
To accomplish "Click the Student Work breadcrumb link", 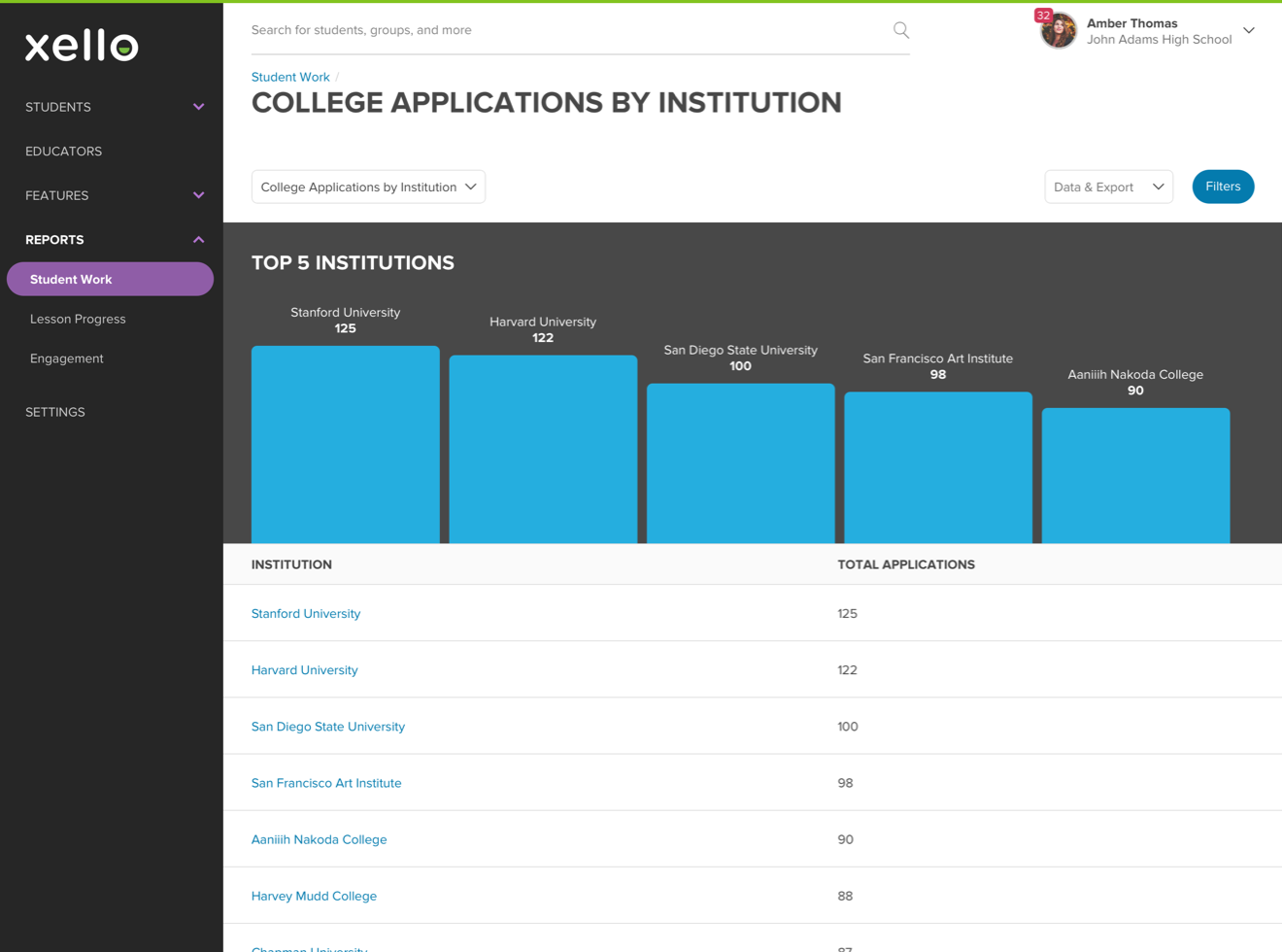I will [290, 77].
